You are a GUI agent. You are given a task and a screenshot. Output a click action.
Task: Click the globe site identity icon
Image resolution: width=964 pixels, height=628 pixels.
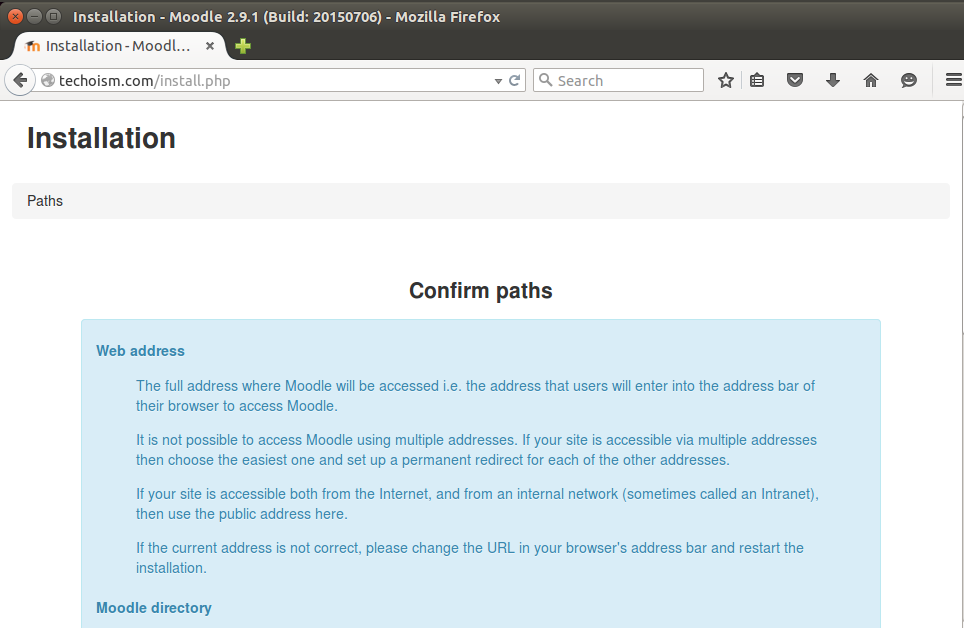(47, 81)
